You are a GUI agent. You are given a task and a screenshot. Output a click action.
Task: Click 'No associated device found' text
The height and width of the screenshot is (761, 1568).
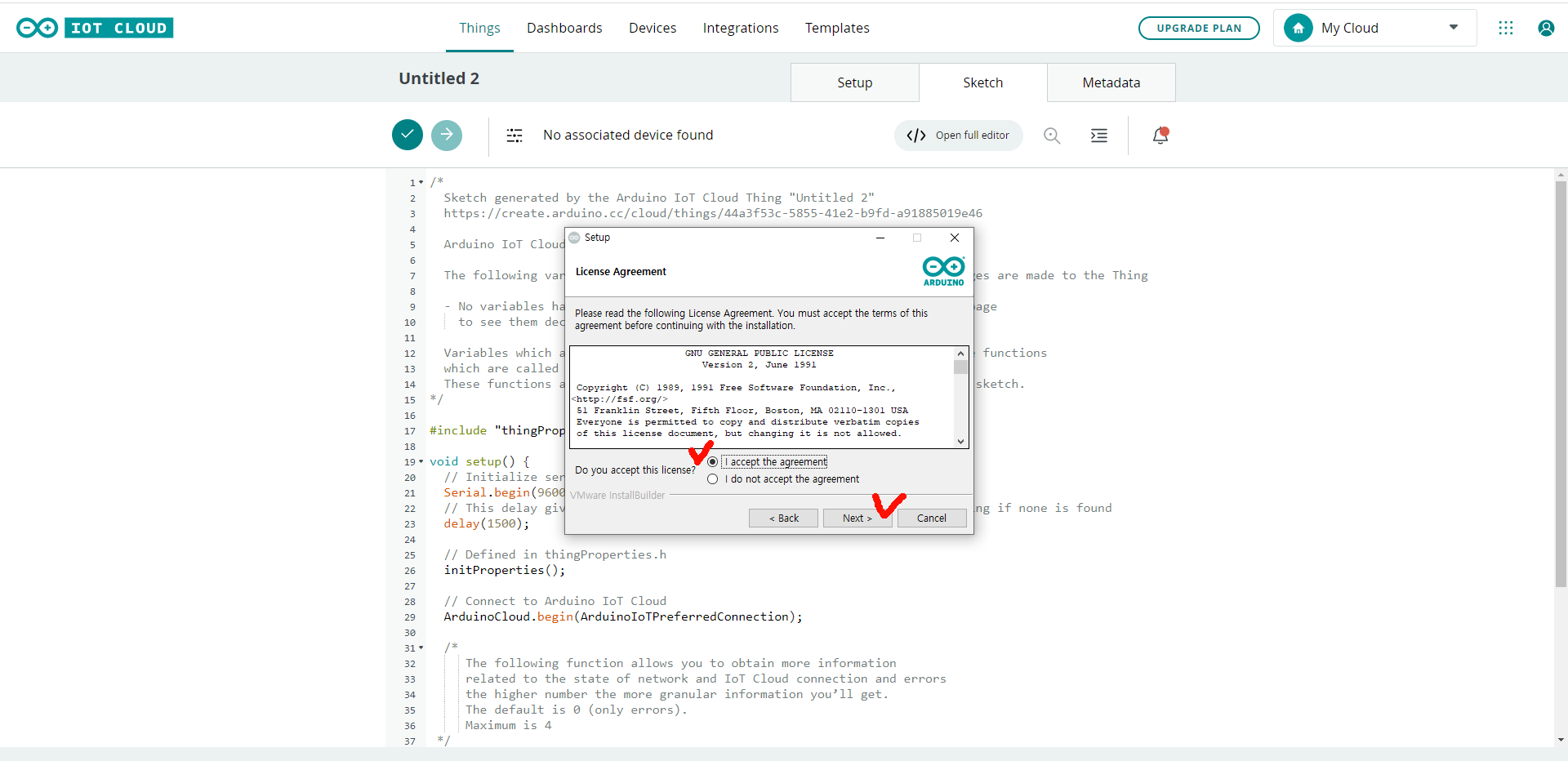coord(628,136)
